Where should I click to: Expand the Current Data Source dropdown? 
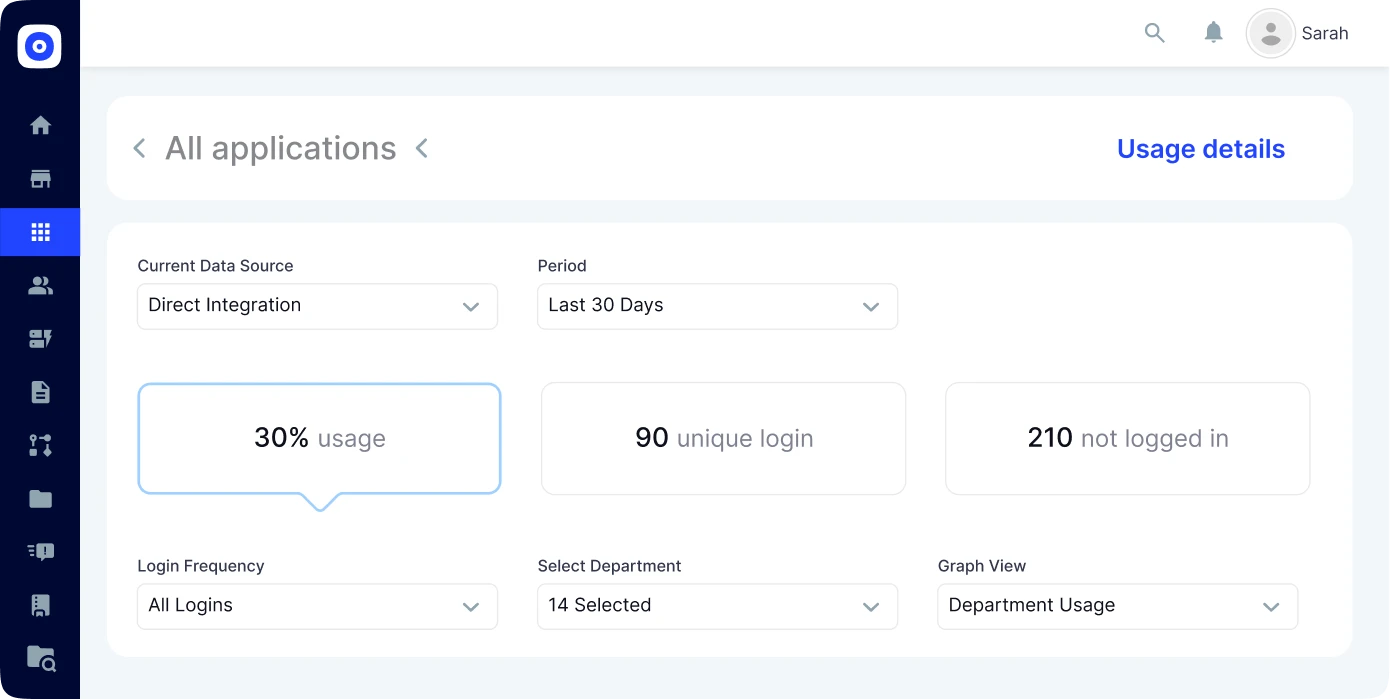(x=317, y=306)
